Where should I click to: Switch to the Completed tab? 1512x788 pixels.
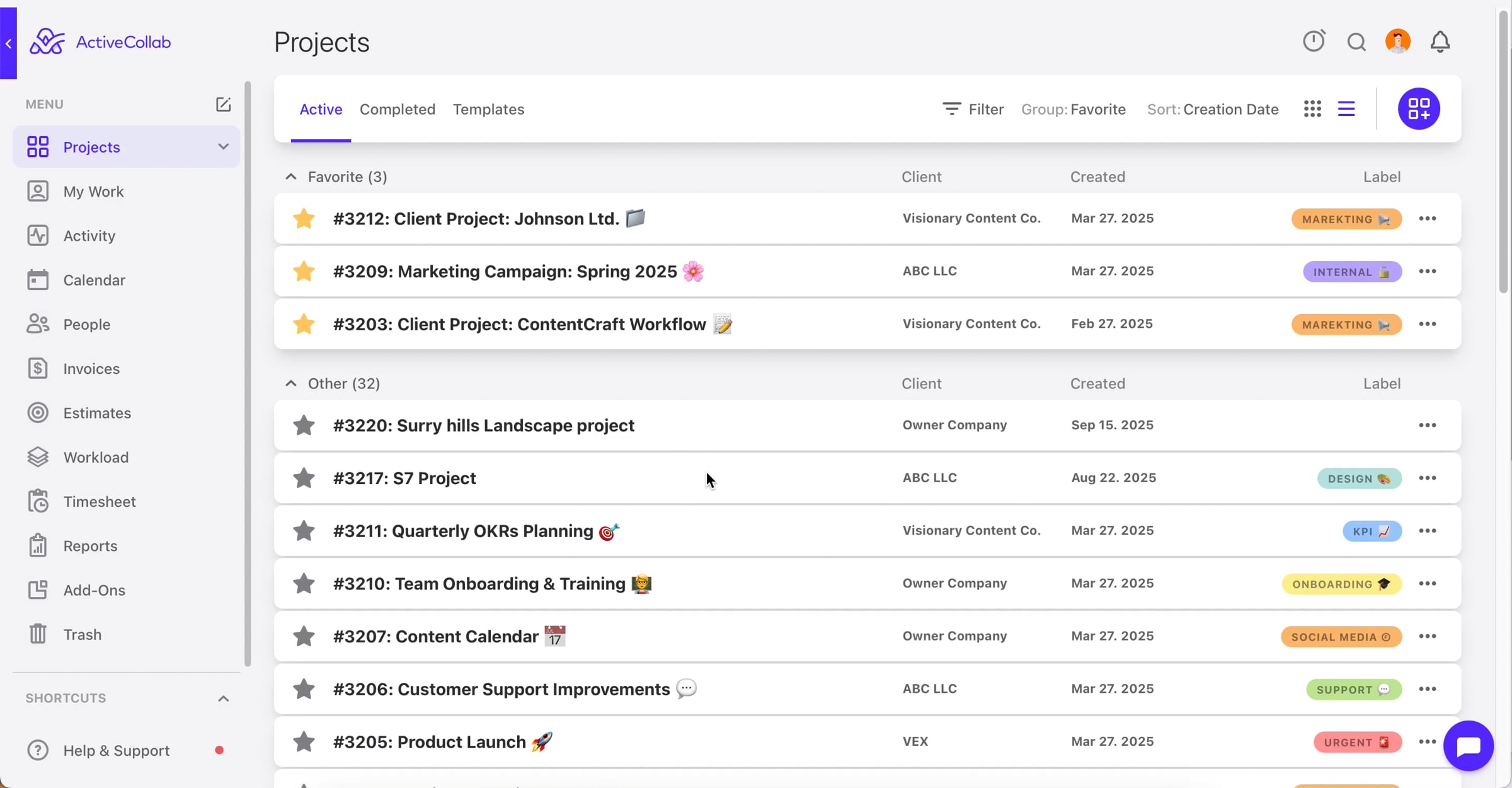tap(398, 109)
